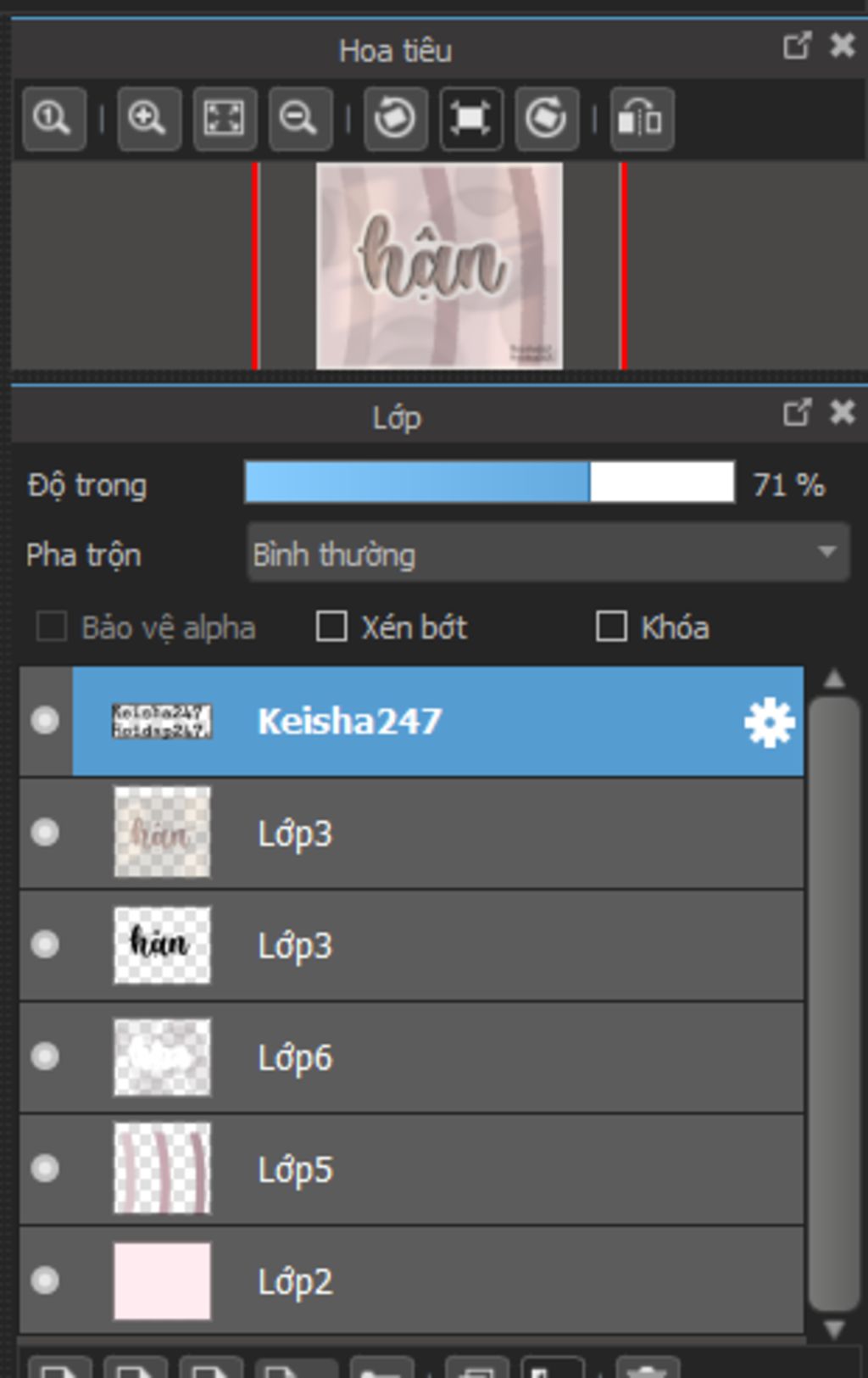Image resolution: width=868 pixels, height=1378 pixels.
Task: Toggle visibility of Lớp2 layer
Action: pos(45,1280)
